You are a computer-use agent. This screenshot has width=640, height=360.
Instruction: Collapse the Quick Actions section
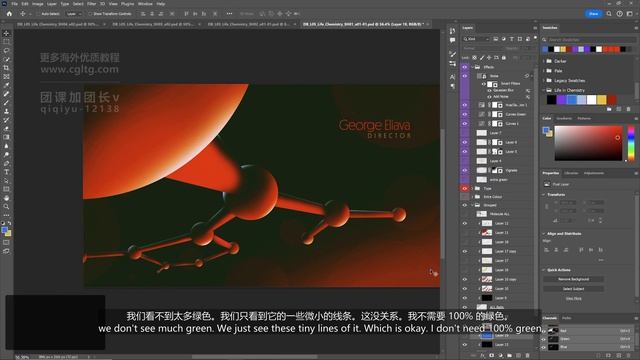pos(544,270)
